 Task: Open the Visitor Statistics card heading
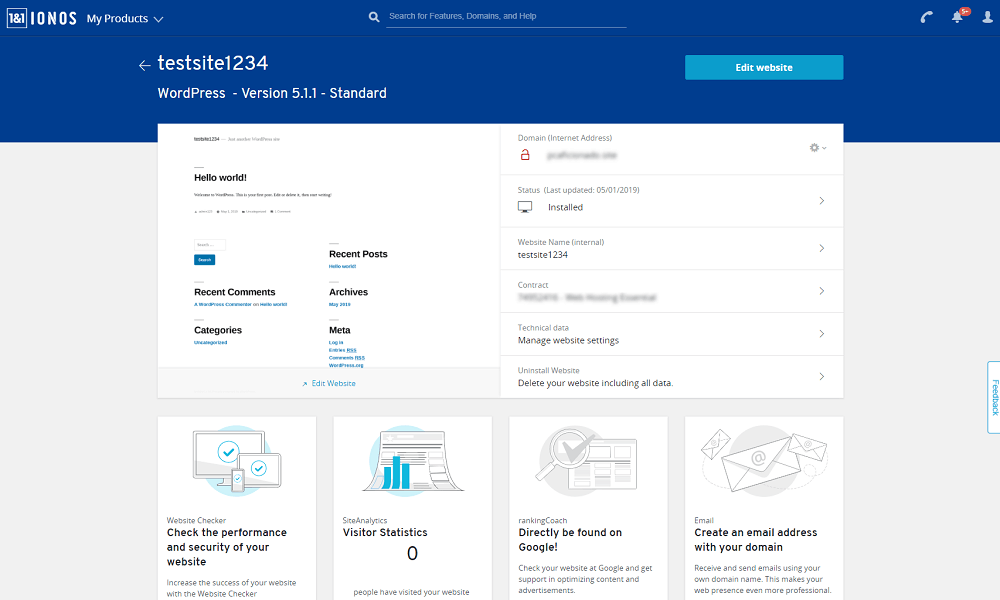385,532
